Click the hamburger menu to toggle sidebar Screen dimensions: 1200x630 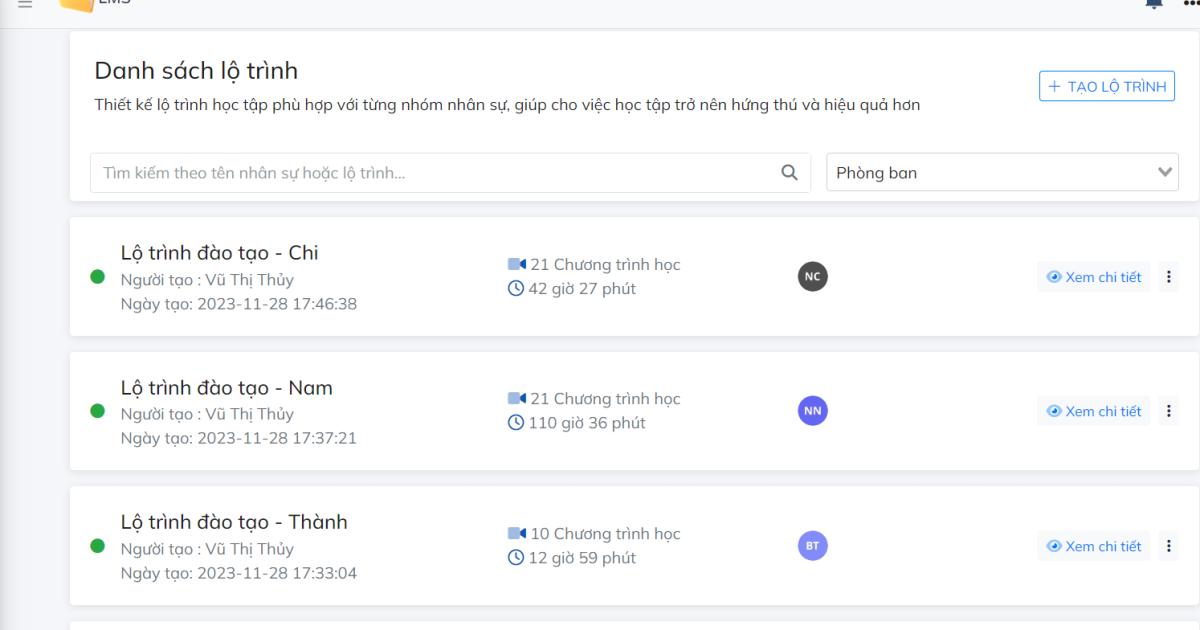coord(24,3)
